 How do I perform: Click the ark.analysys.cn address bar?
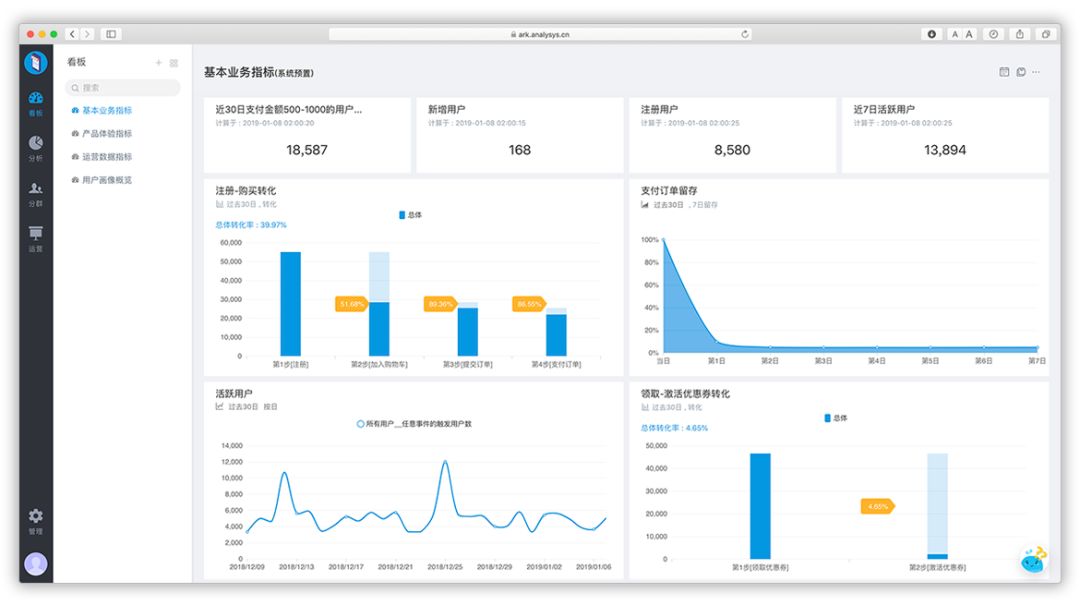(540, 34)
